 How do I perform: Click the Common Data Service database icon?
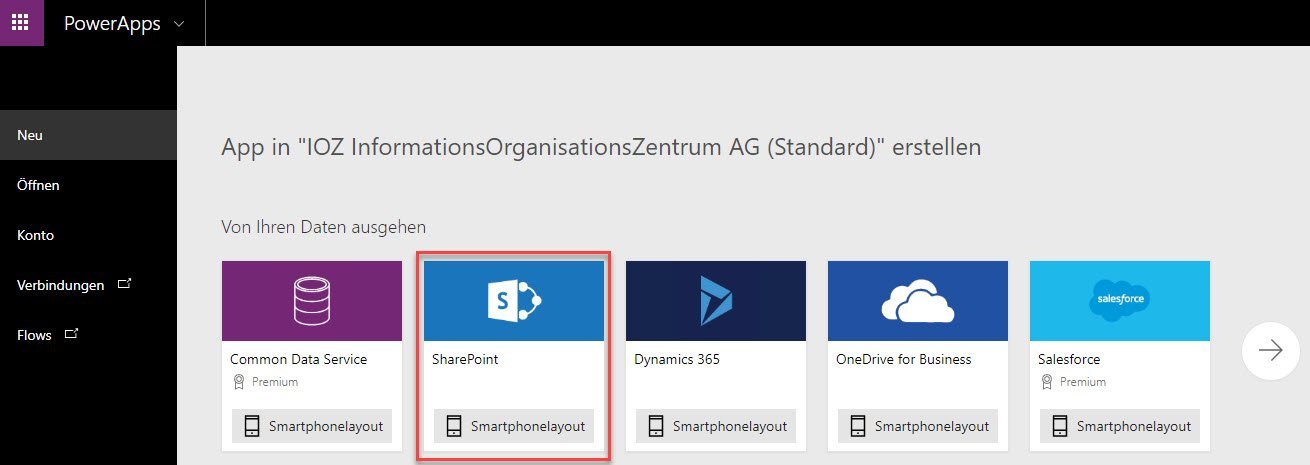[311, 300]
